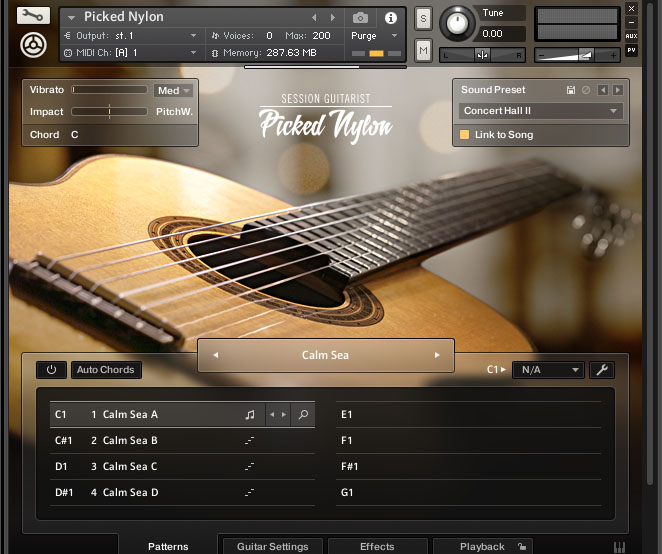662x554 pixels.
Task: Click the PitchW. label next to Impact
Action: click(x=174, y=112)
